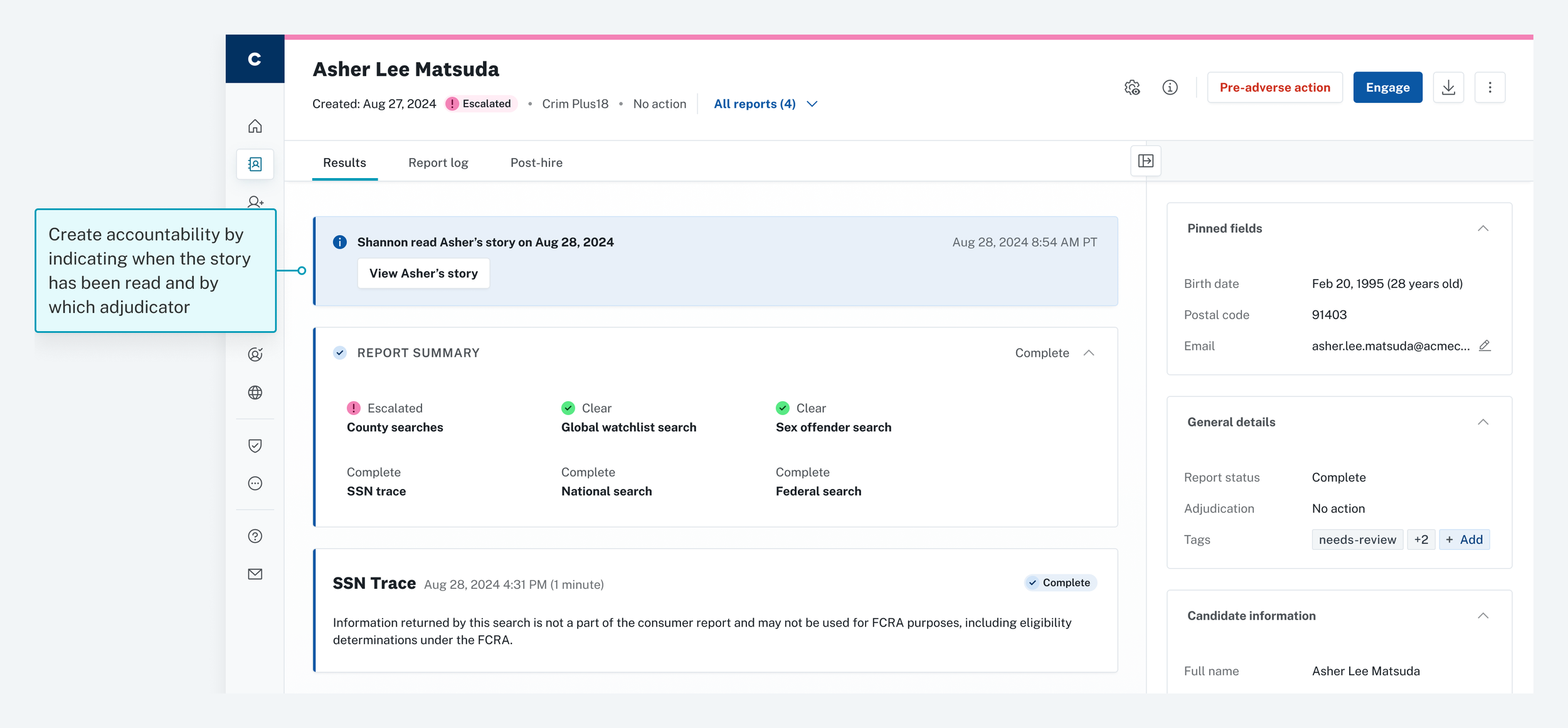Click the Pre-adverse action button
Screen dimensions: 1568x728
(1274, 87)
